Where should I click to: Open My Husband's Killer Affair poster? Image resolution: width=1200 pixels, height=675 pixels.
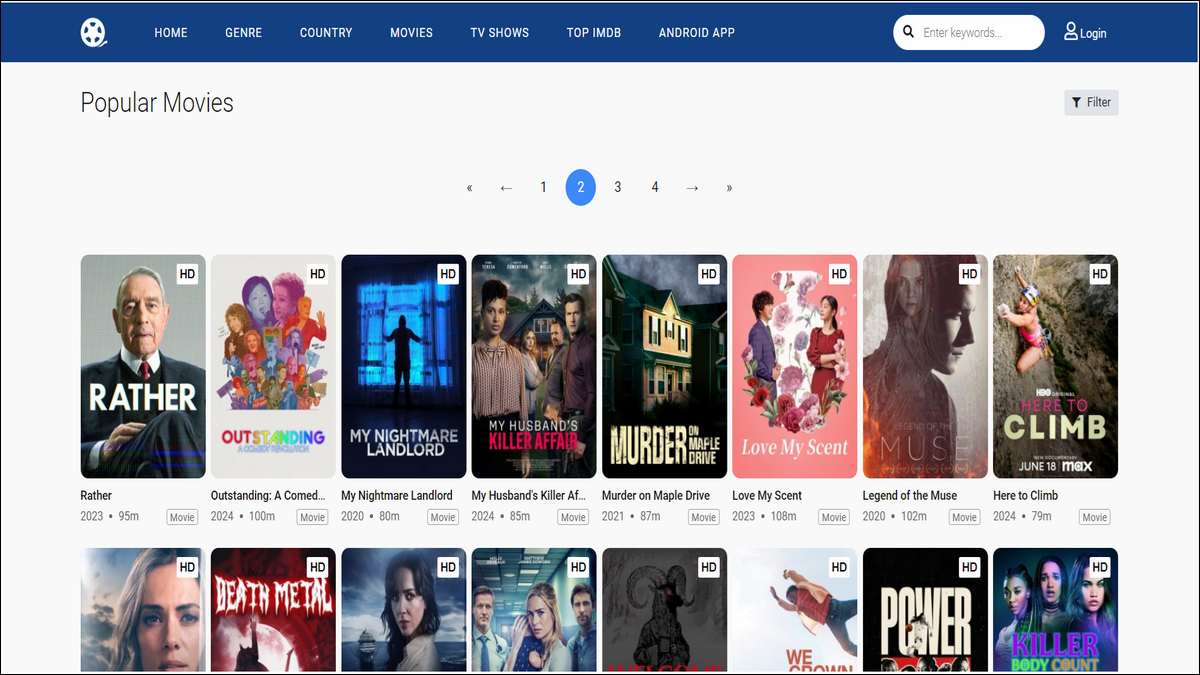tap(534, 366)
